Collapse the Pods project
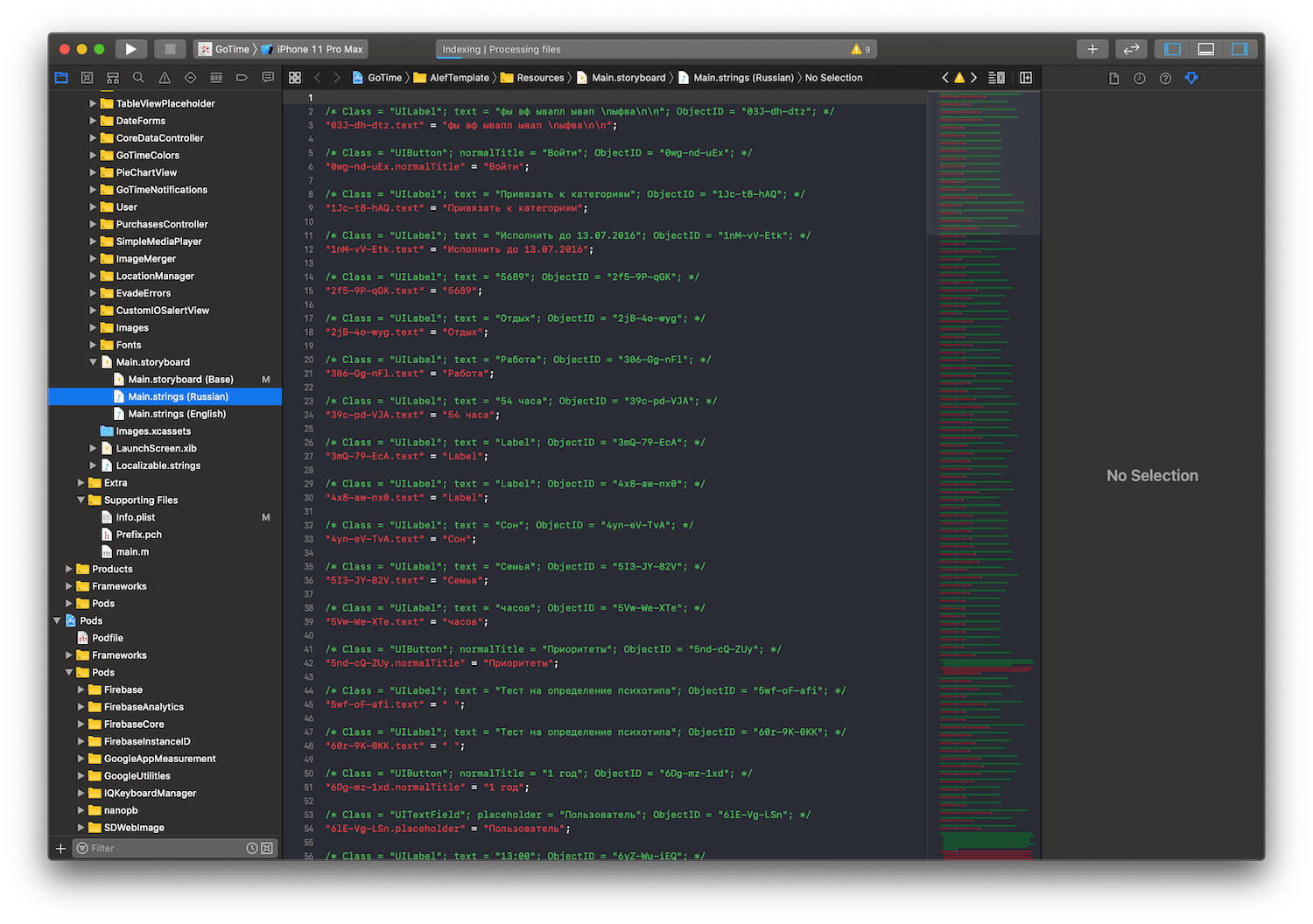 pyautogui.click(x=57, y=620)
